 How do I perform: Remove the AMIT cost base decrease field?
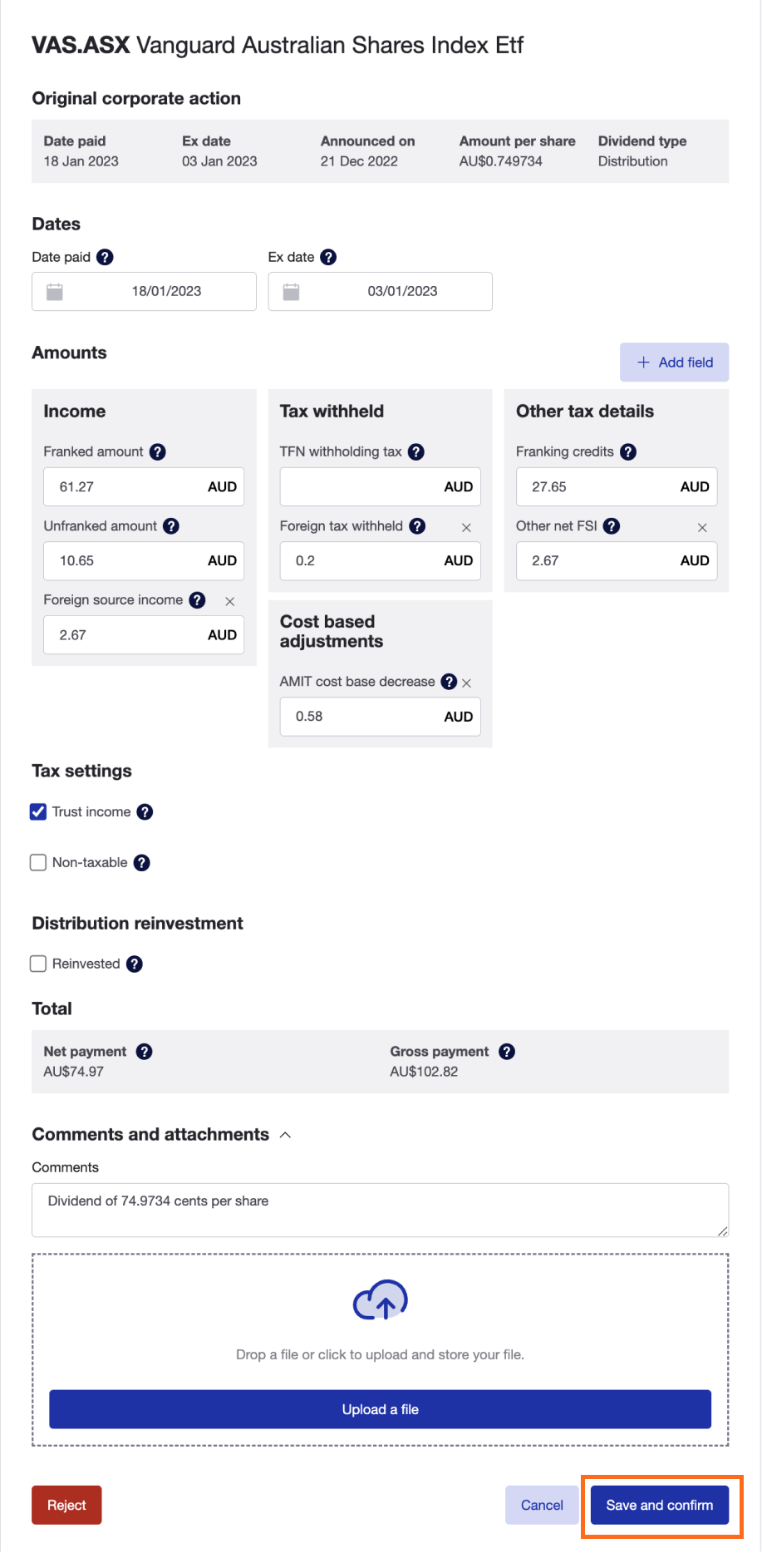[x=466, y=683]
